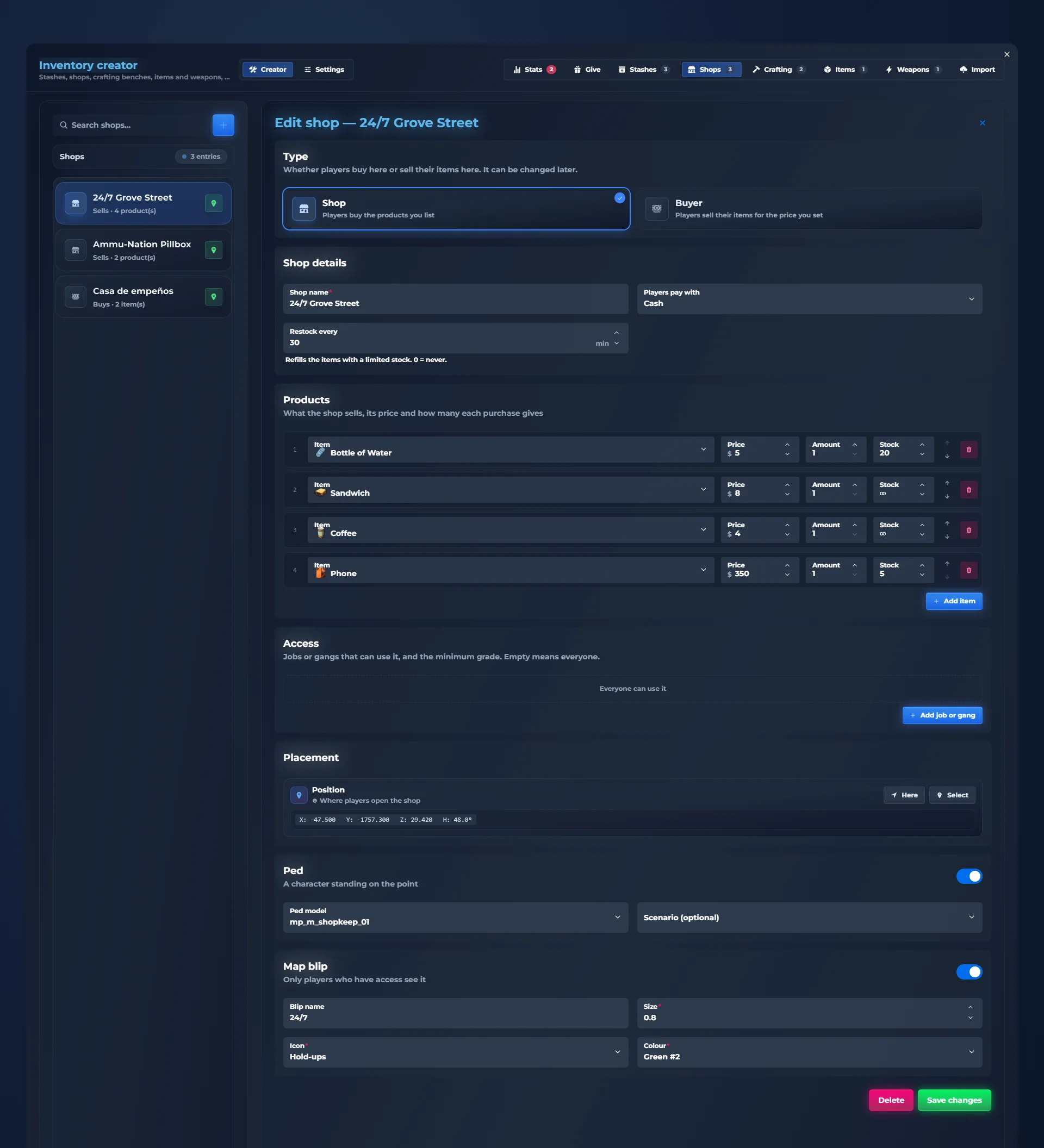Image resolution: width=1044 pixels, height=1148 pixels.
Task: Move the Coffee row down
Action: (x=947, y=537)
